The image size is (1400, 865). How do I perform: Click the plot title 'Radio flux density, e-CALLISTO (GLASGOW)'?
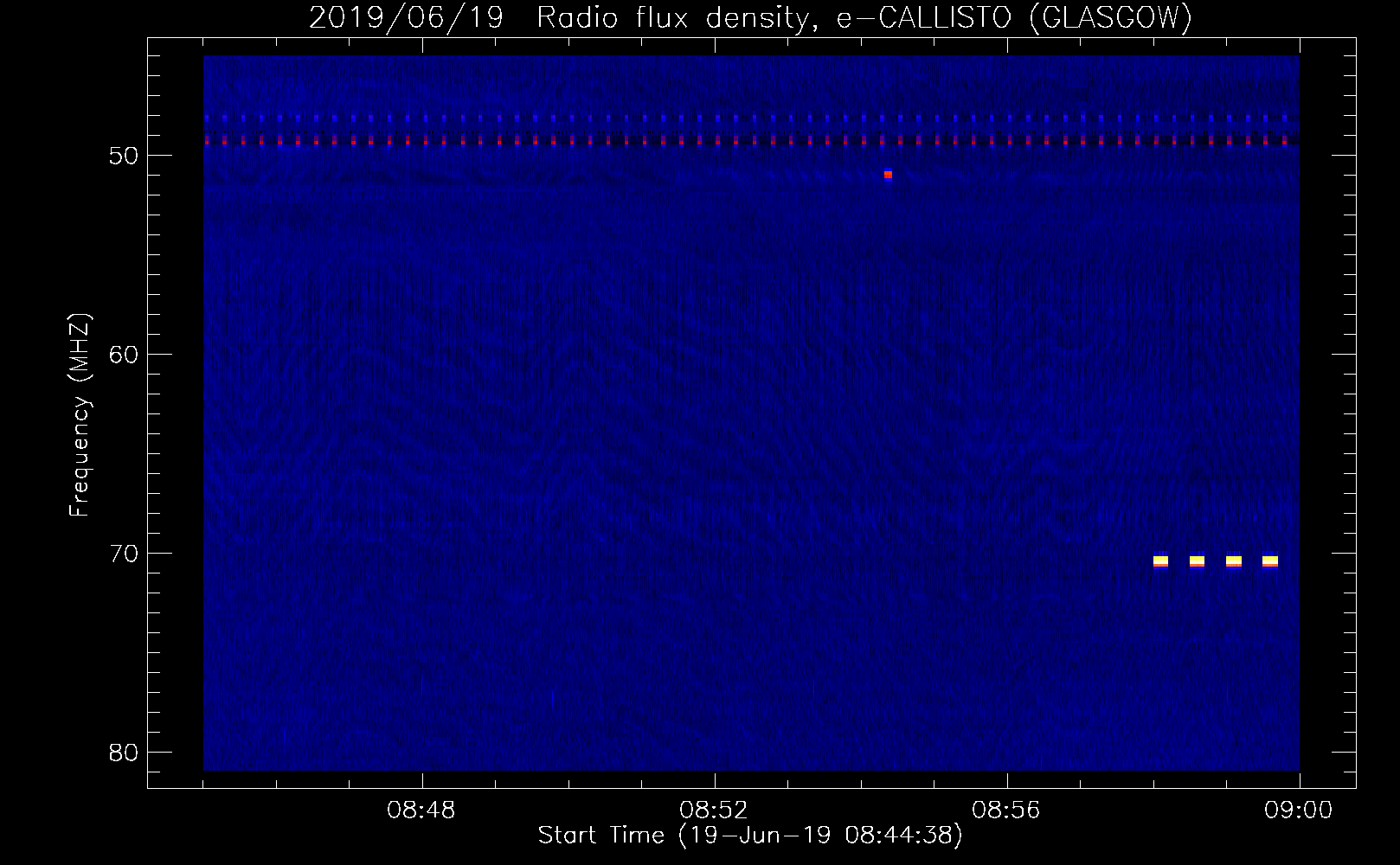(x=864, y=17)
